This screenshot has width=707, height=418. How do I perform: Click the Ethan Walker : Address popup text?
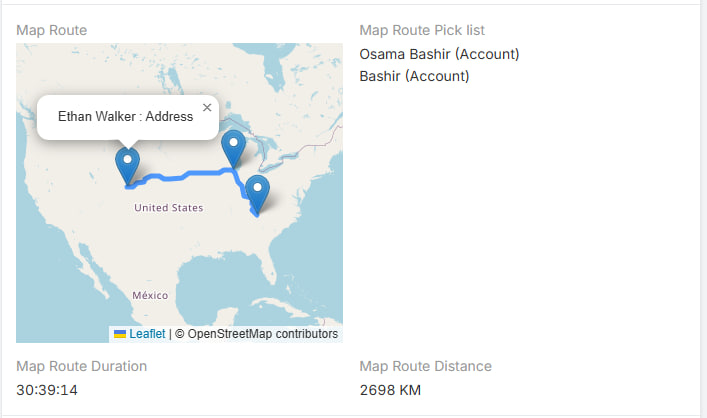125,116
